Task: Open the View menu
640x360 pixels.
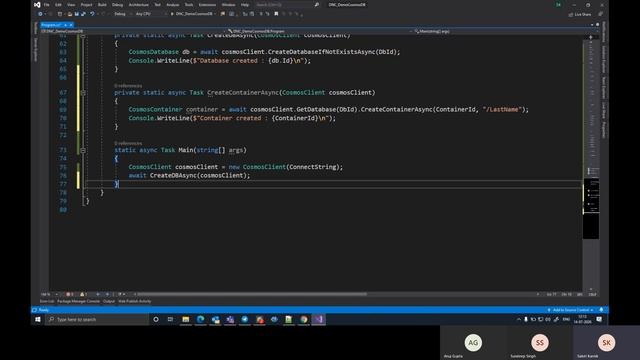Action: point(71,5)
